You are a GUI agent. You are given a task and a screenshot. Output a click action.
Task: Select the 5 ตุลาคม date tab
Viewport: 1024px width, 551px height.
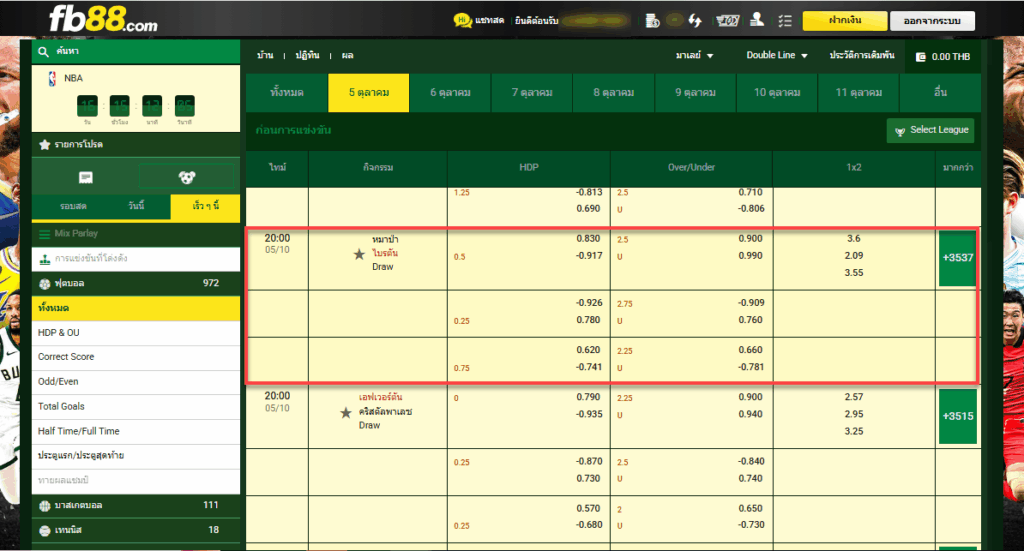[x=369, y=93]
